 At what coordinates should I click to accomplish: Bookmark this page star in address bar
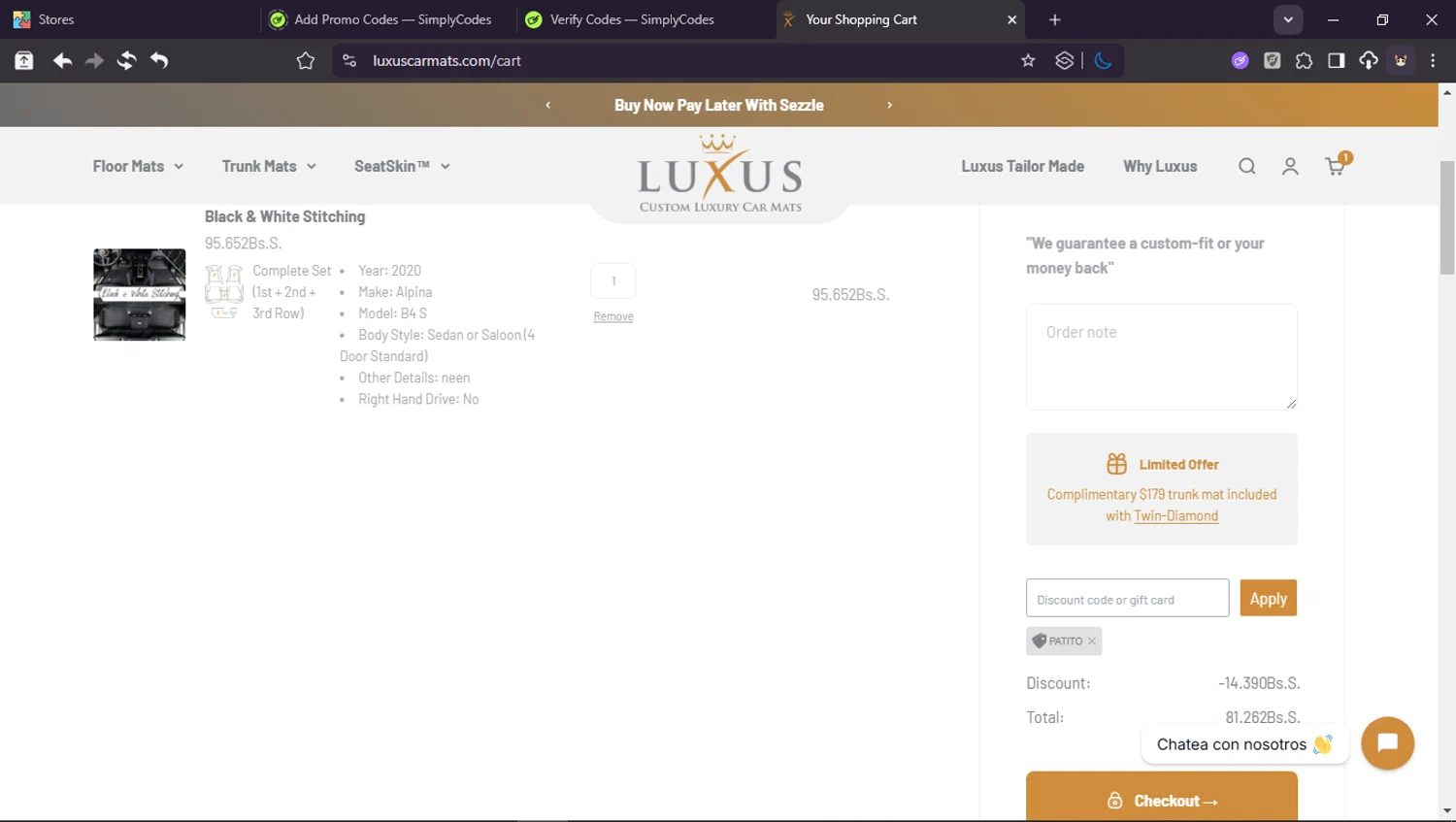click(x=1028, y=60)
